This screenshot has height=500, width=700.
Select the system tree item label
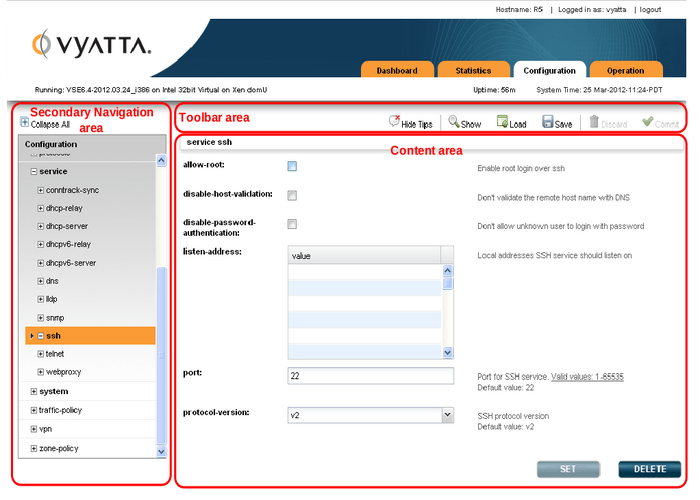(54, 392)
